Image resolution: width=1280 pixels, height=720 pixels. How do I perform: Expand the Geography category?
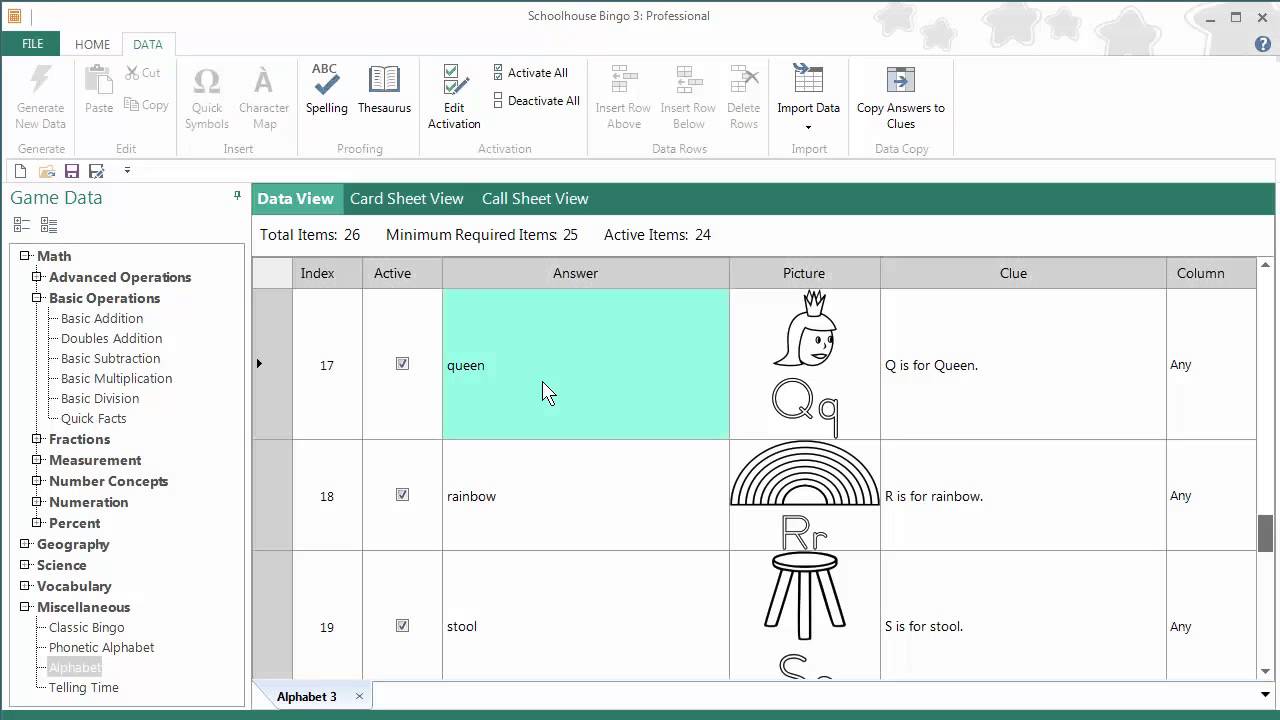tap(24, 544)
